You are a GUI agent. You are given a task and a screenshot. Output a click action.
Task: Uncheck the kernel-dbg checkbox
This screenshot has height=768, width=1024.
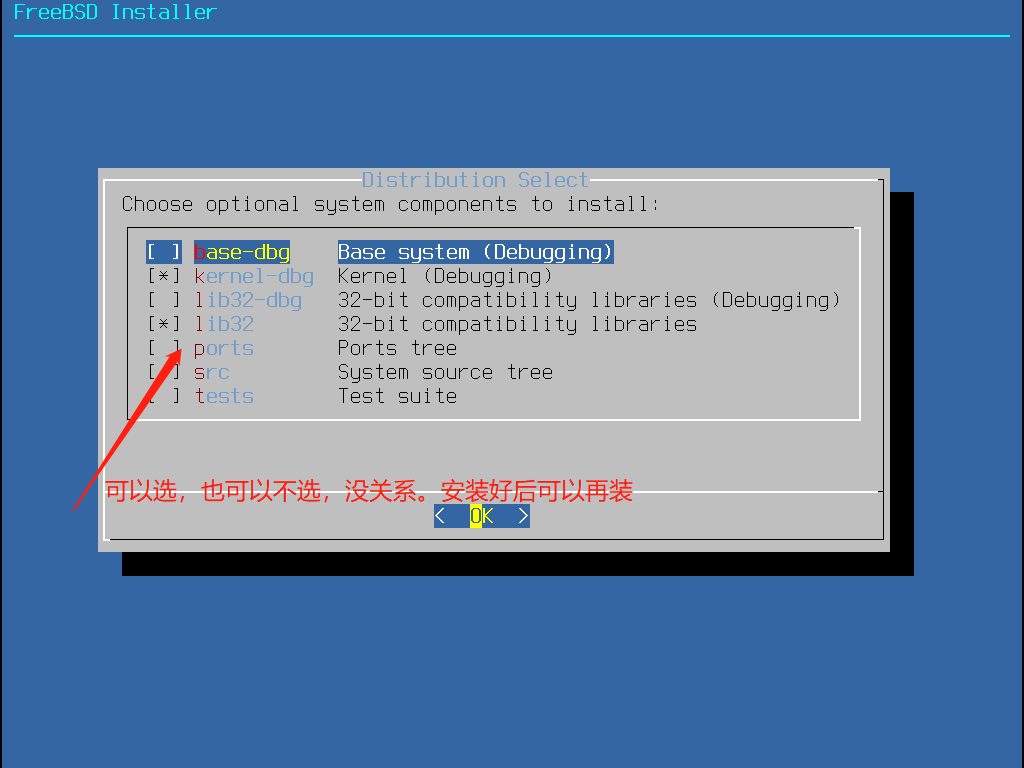click(x=164, y=276)
